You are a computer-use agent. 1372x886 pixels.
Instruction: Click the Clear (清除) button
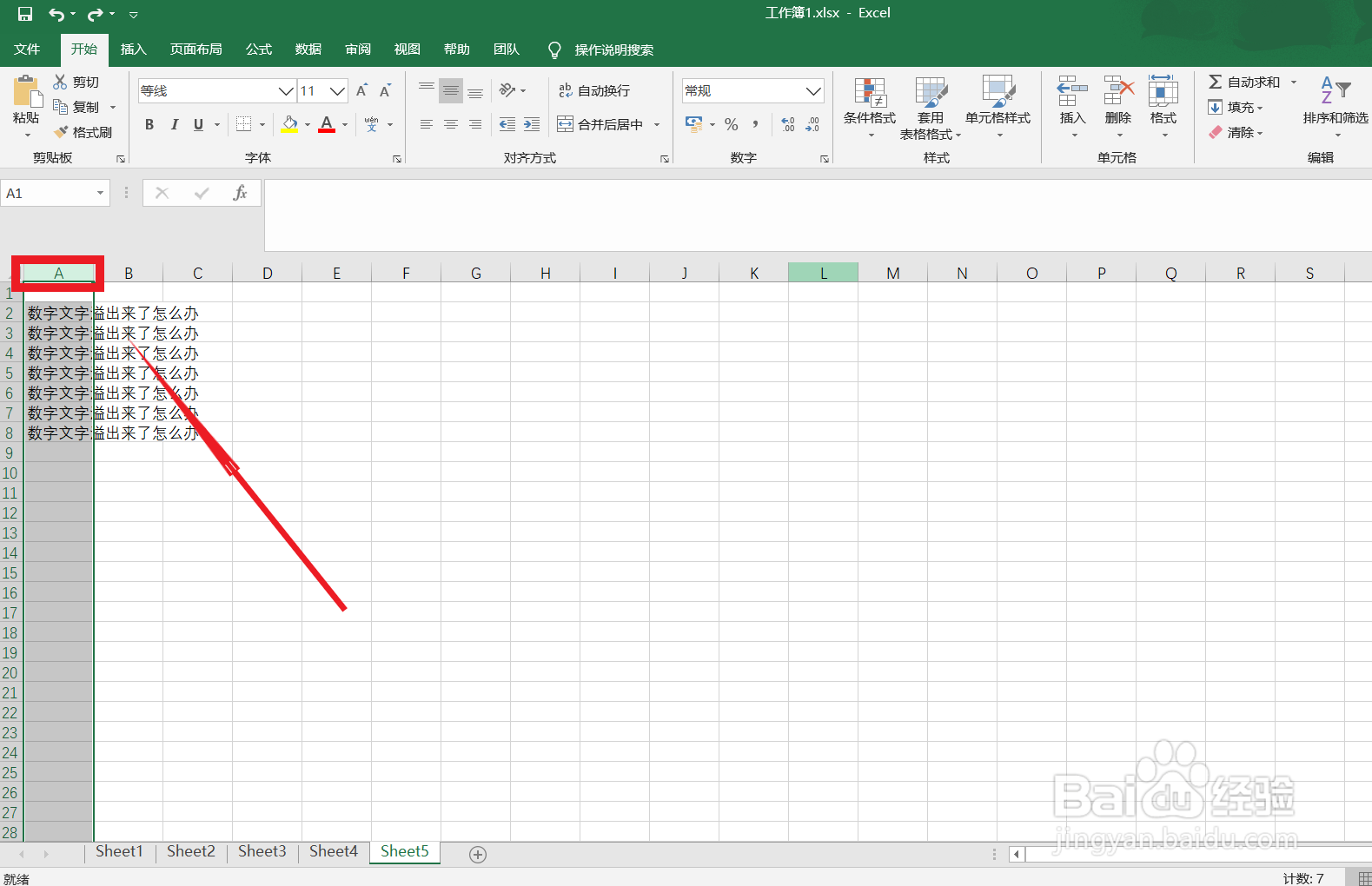coord(1235,132)
